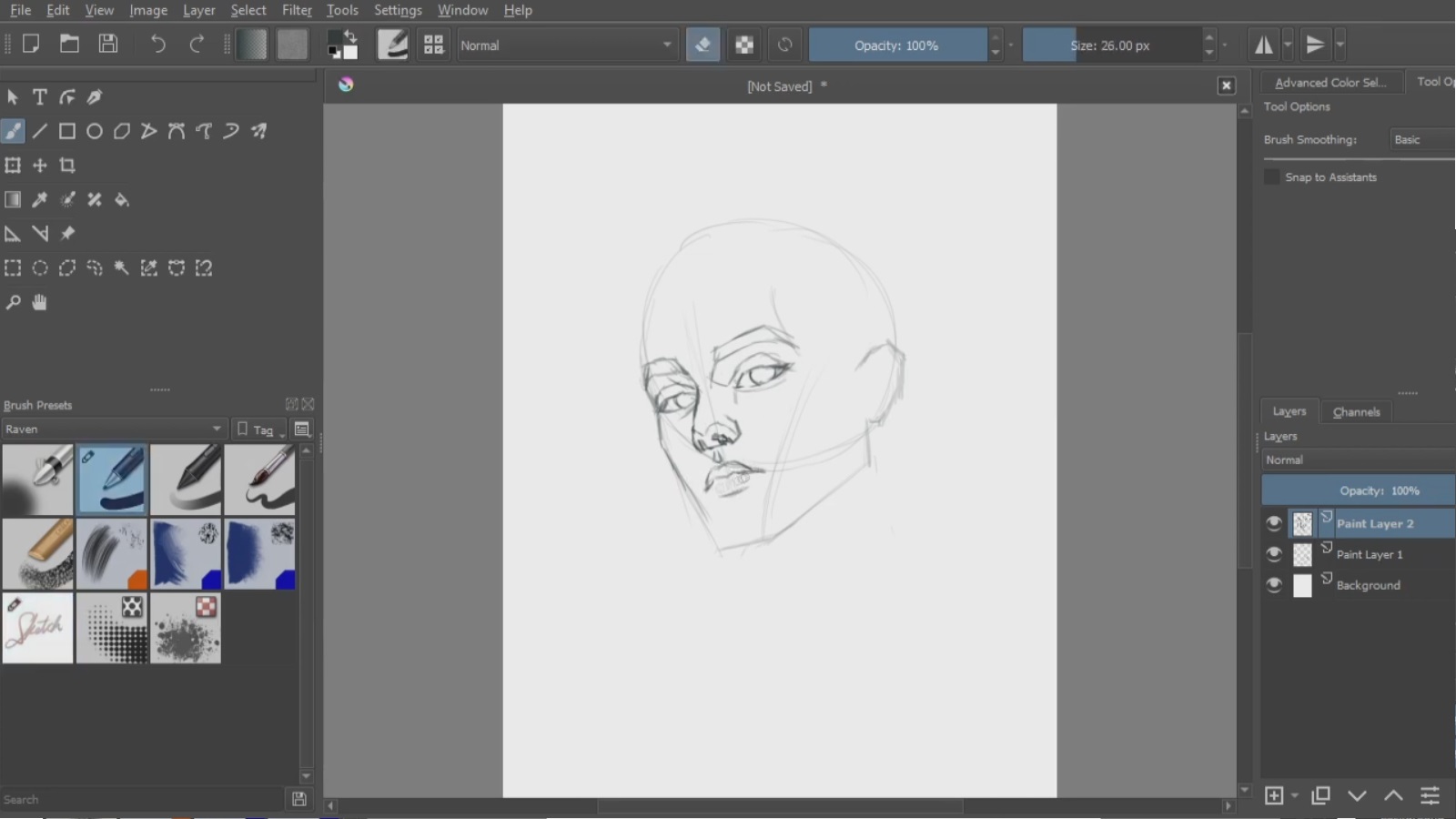Image resolution: width=1456 pixels, height=819 pixels.
Task: Toggle eraser mode
Action: tap(703, 45)
